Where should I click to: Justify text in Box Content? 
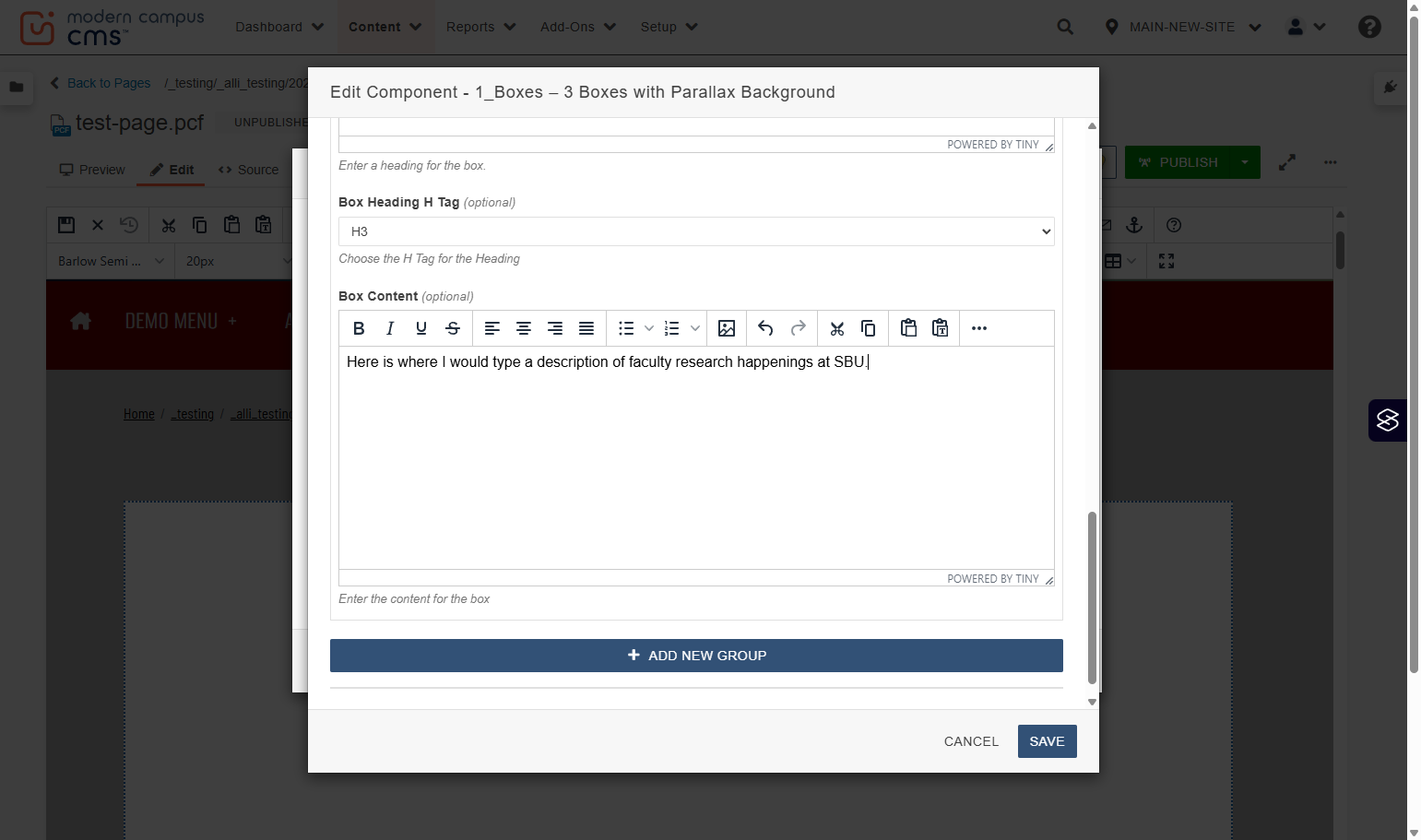[x=586, y=328]
